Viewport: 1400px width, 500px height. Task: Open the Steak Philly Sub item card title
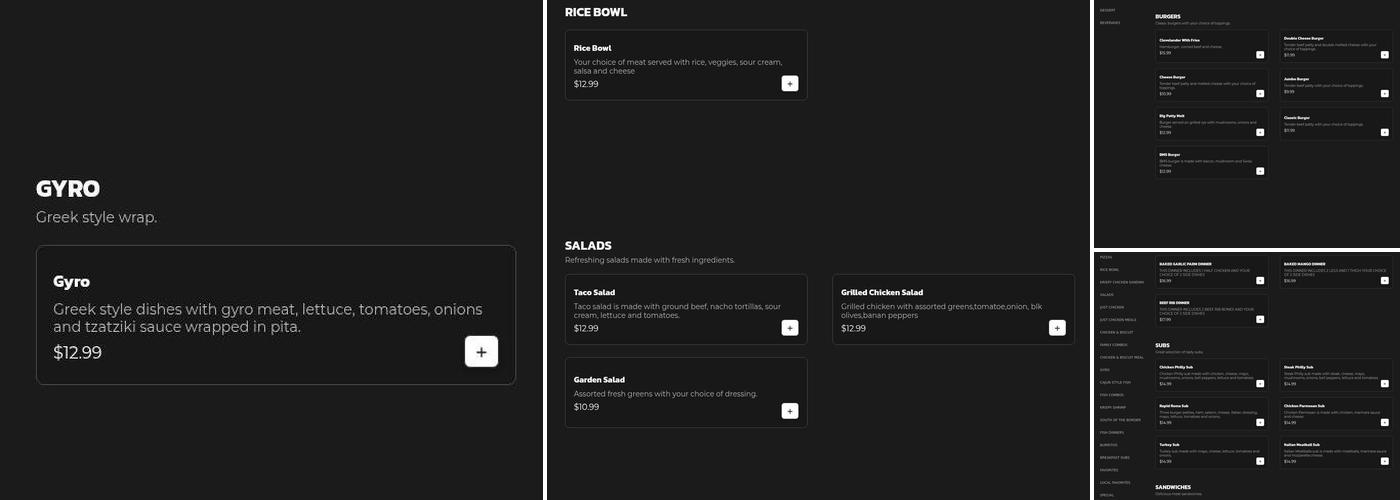[x=1299, y=367]
